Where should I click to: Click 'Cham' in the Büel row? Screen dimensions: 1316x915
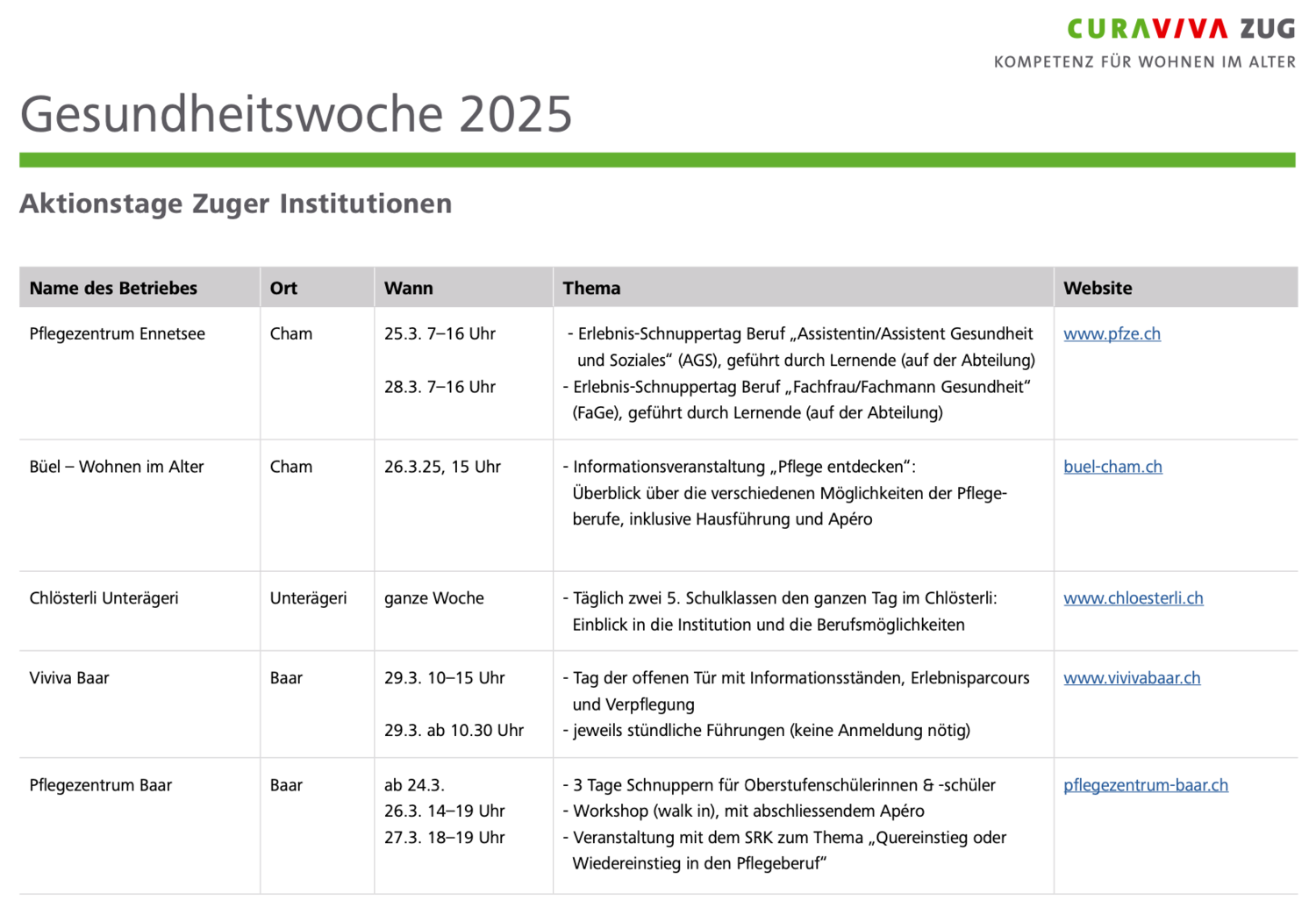point(290,467)
